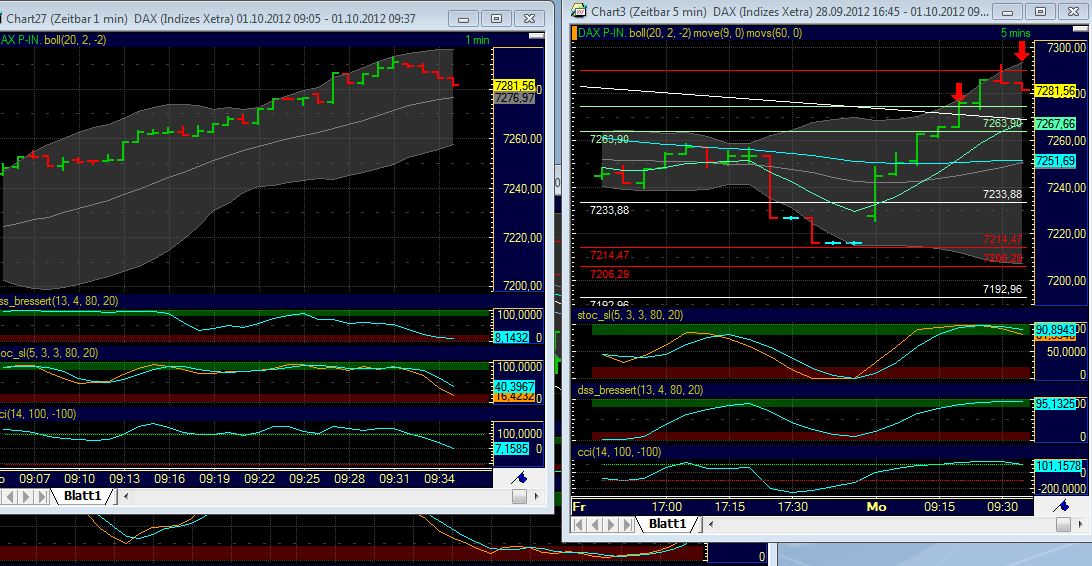1092x566 pixels.
Task: Go to next sheet in Chart3
Action: pos(613,524)
